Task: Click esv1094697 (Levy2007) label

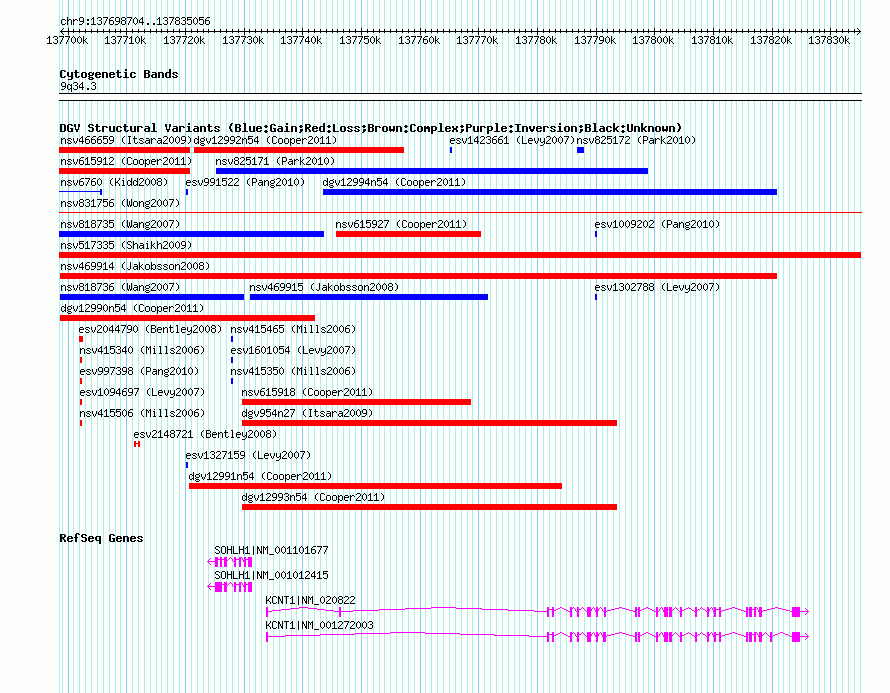Action: 142,392
